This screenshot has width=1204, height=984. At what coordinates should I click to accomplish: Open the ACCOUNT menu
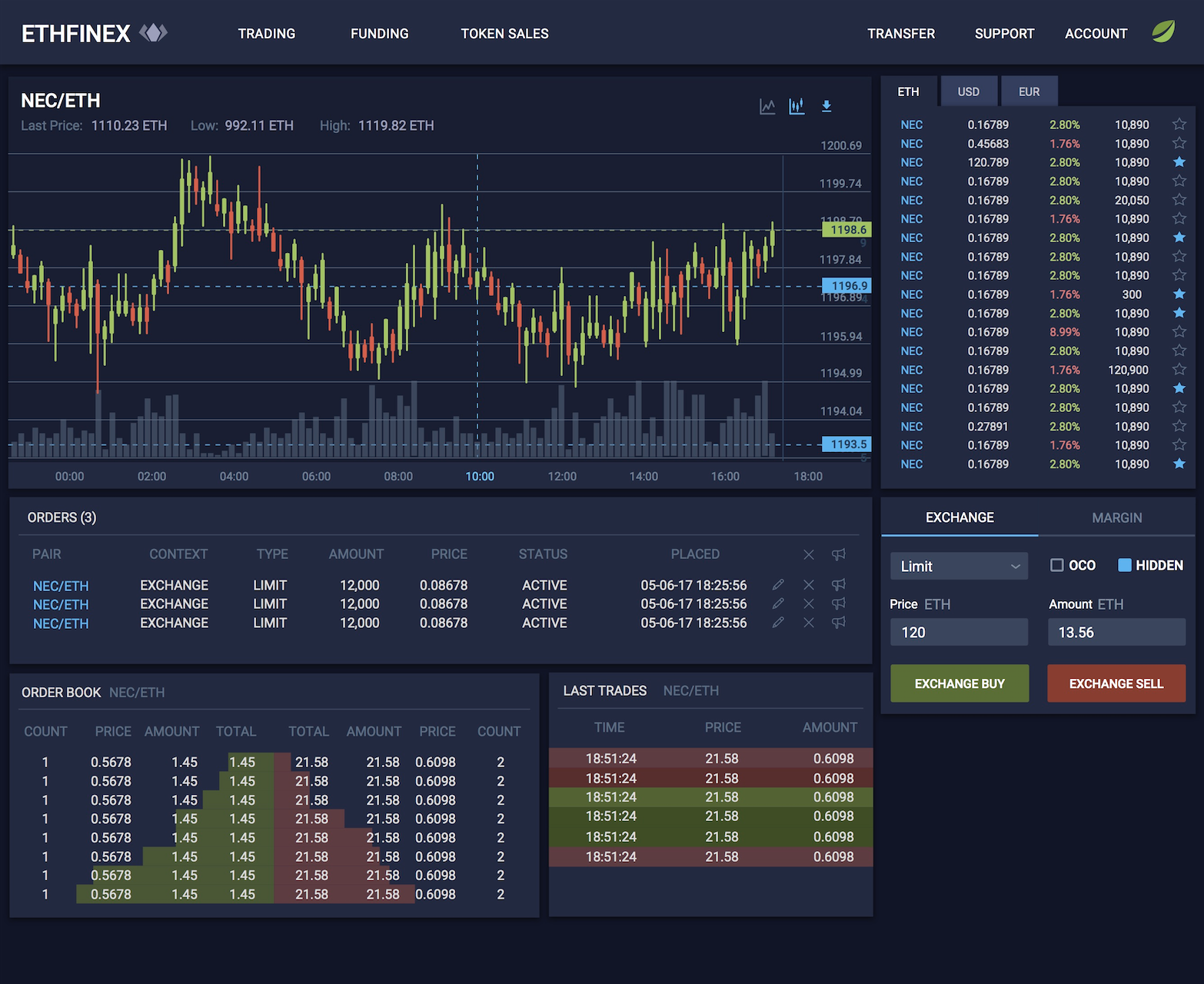click(1096, 34)
